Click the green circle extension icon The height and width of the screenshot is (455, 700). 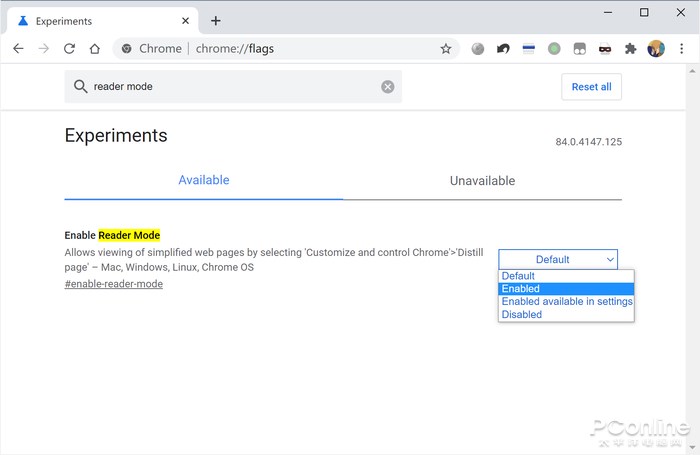coord(554,49)
